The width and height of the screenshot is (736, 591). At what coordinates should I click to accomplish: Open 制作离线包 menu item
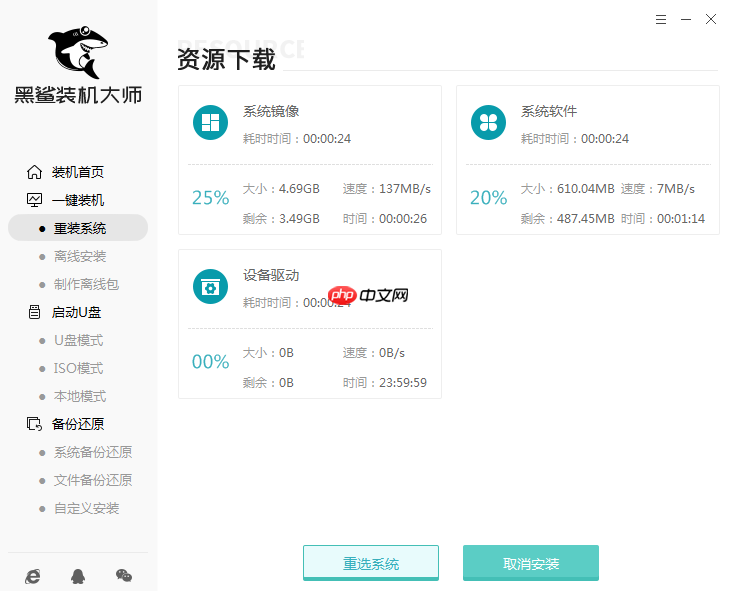tap(86, 284)
